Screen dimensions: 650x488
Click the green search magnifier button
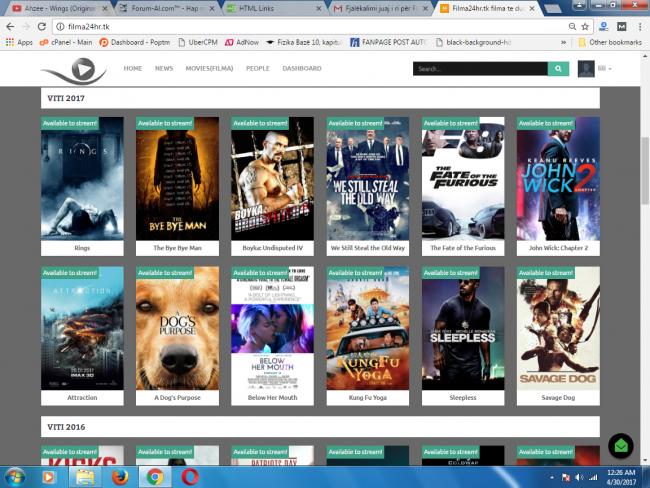[x=558, y=69]
